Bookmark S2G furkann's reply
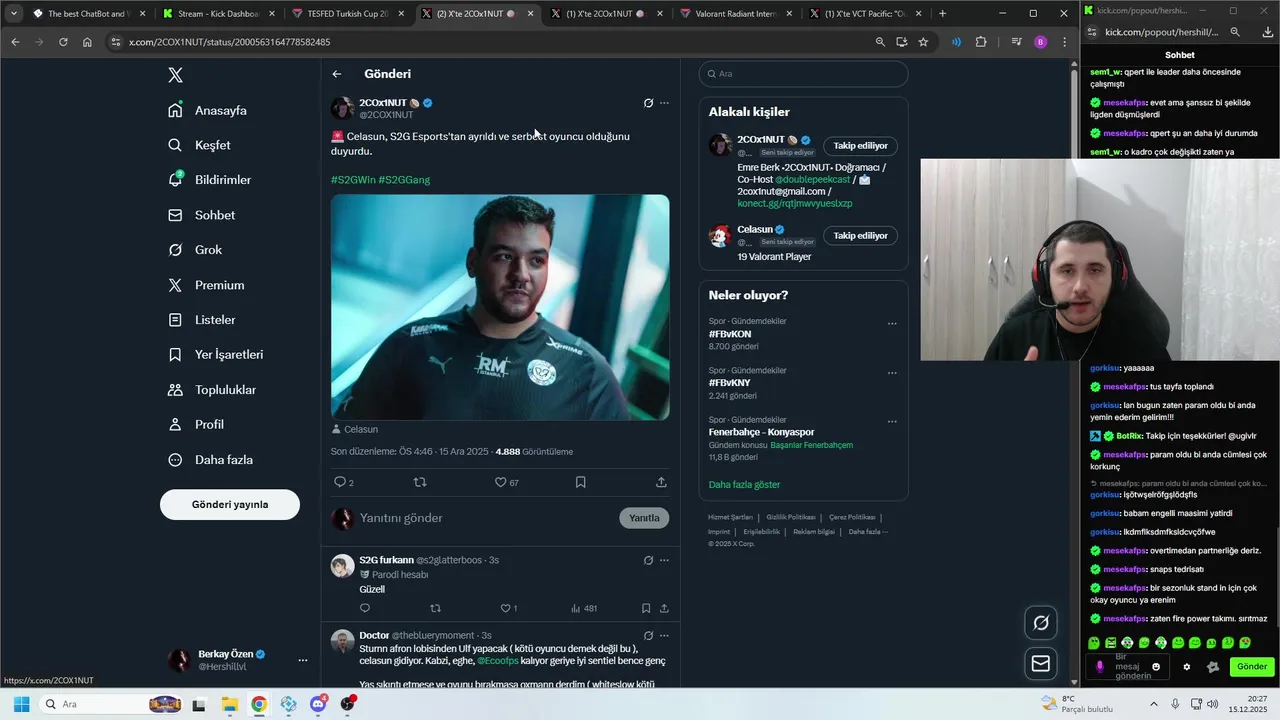The image size is (1280, 720). click(x=646, y=608)
